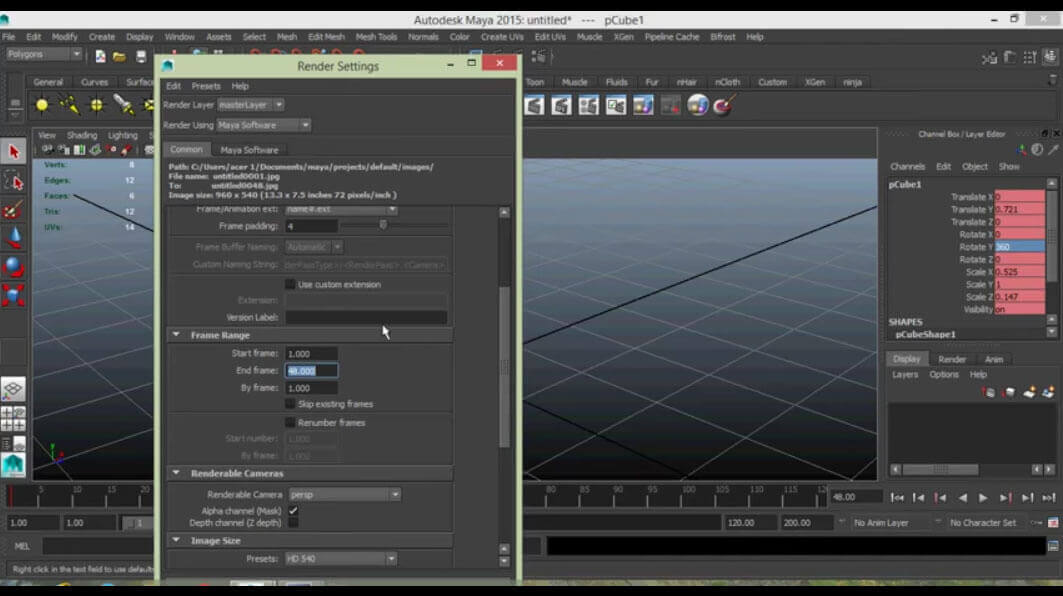Step back one frame
Viewport: 1063px width, 596px height.
pos(919,498)
